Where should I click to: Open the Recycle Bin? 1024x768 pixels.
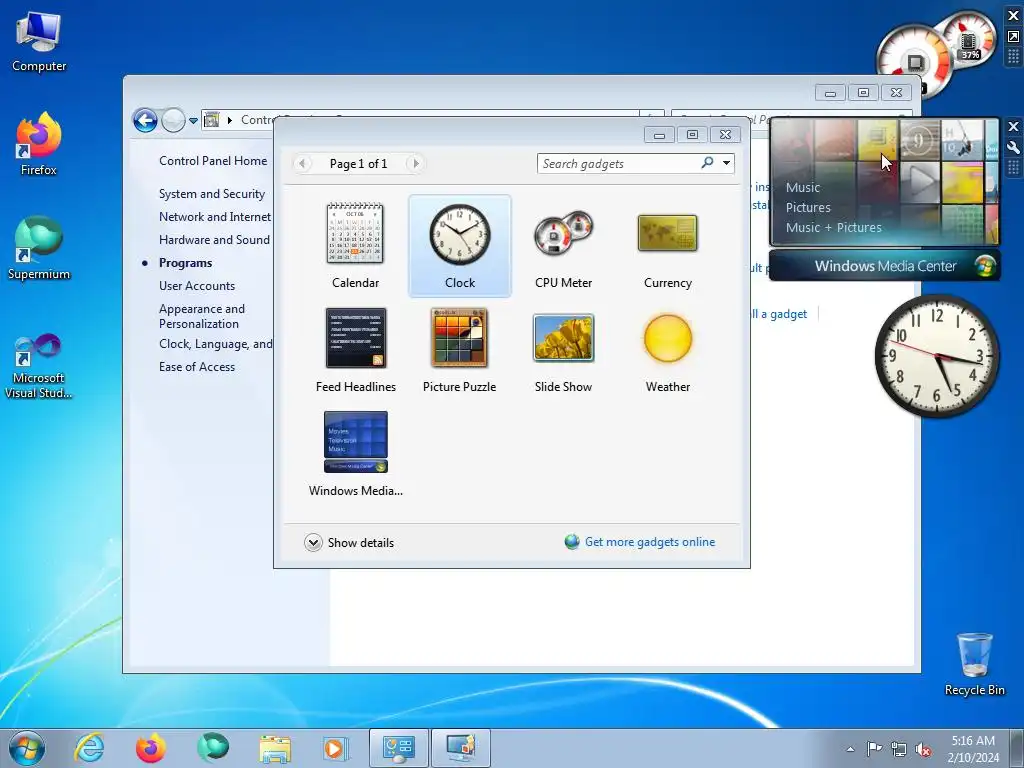974,664
